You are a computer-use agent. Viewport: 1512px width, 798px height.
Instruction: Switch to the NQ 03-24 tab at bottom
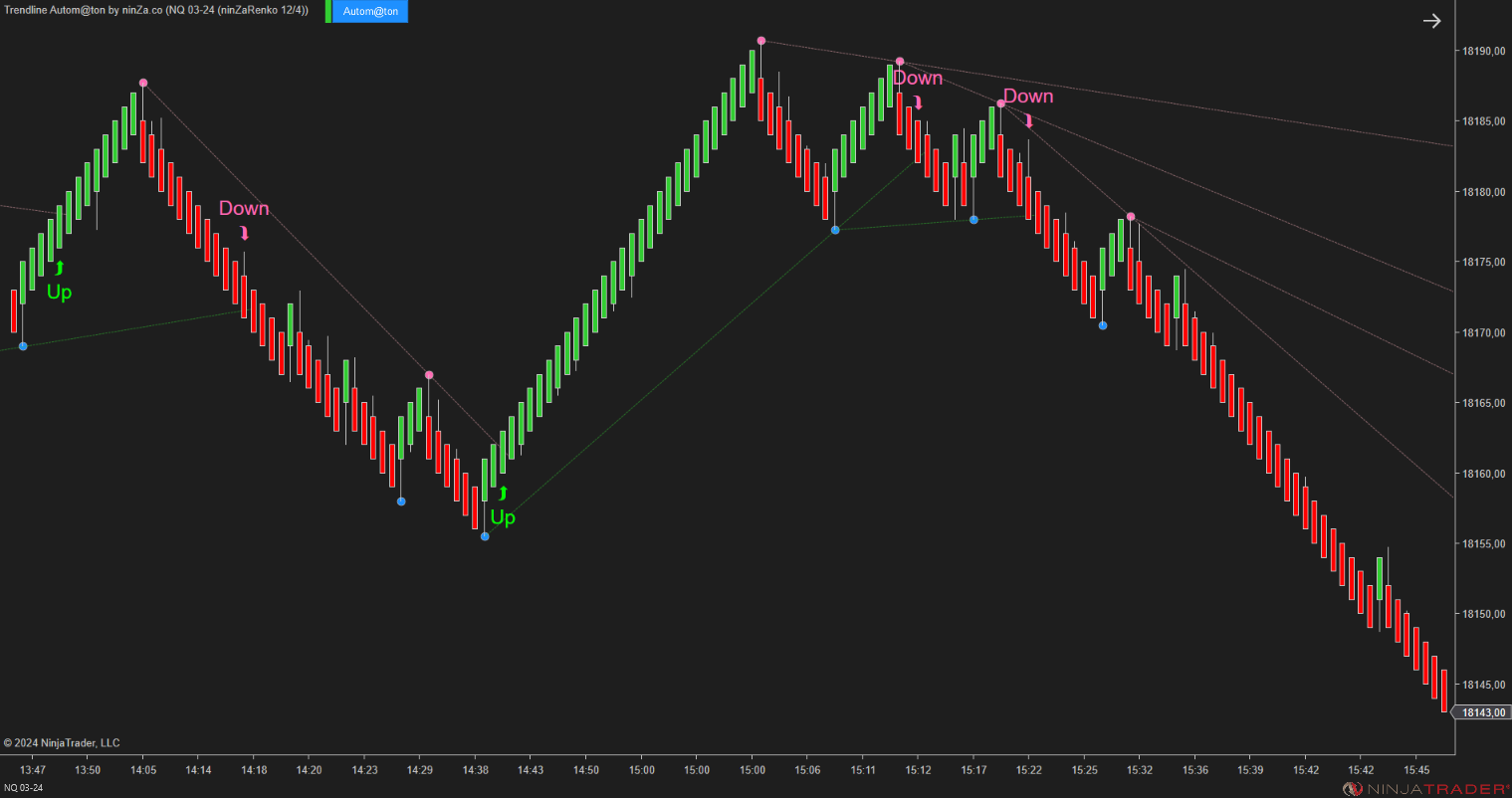click(x=22, y=786)
